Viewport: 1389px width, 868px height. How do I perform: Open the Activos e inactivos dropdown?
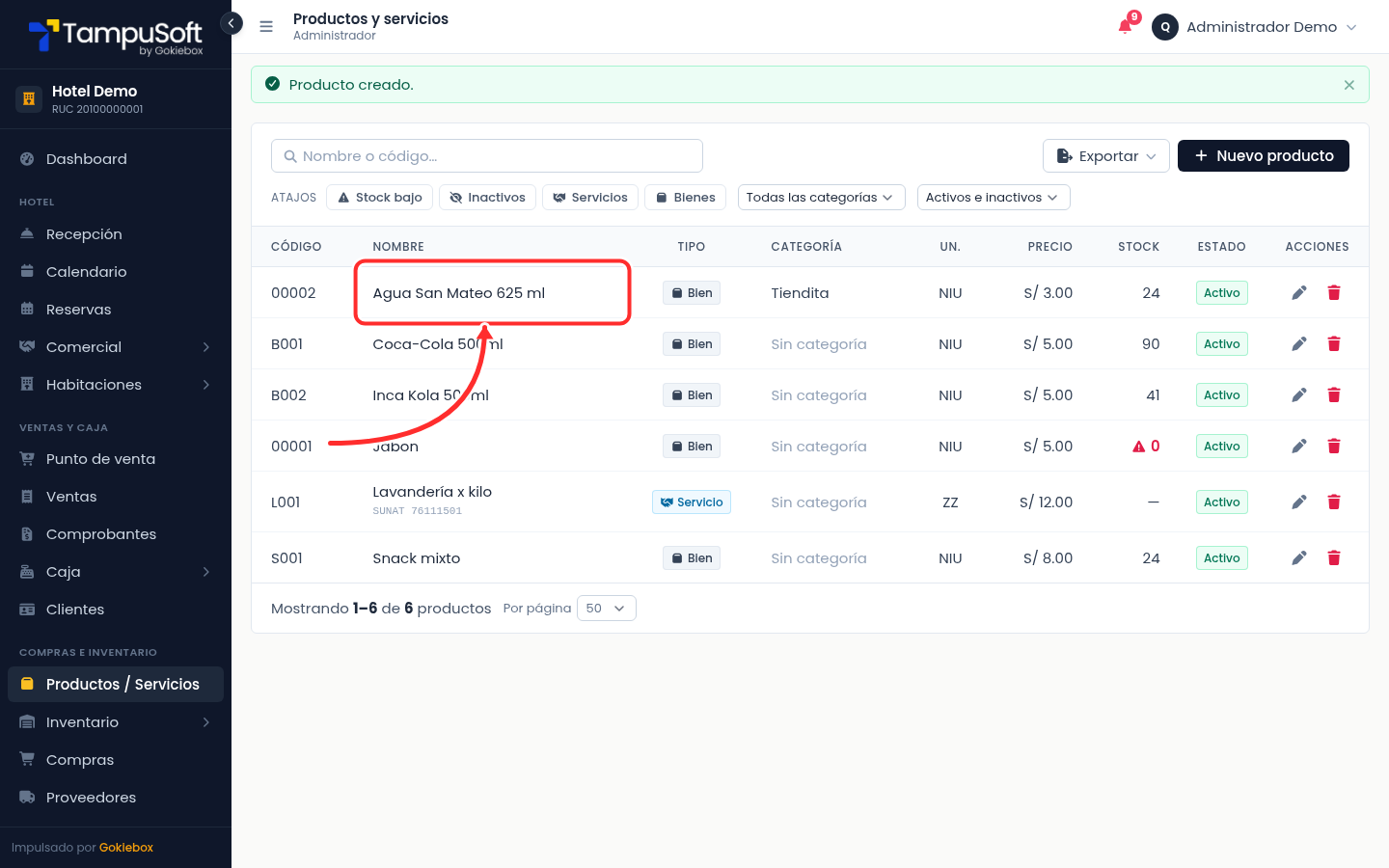coord(994,198)
